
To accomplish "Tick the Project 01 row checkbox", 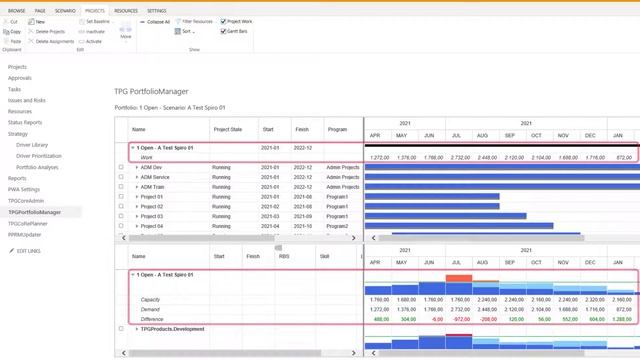I will tap(121, 196).
